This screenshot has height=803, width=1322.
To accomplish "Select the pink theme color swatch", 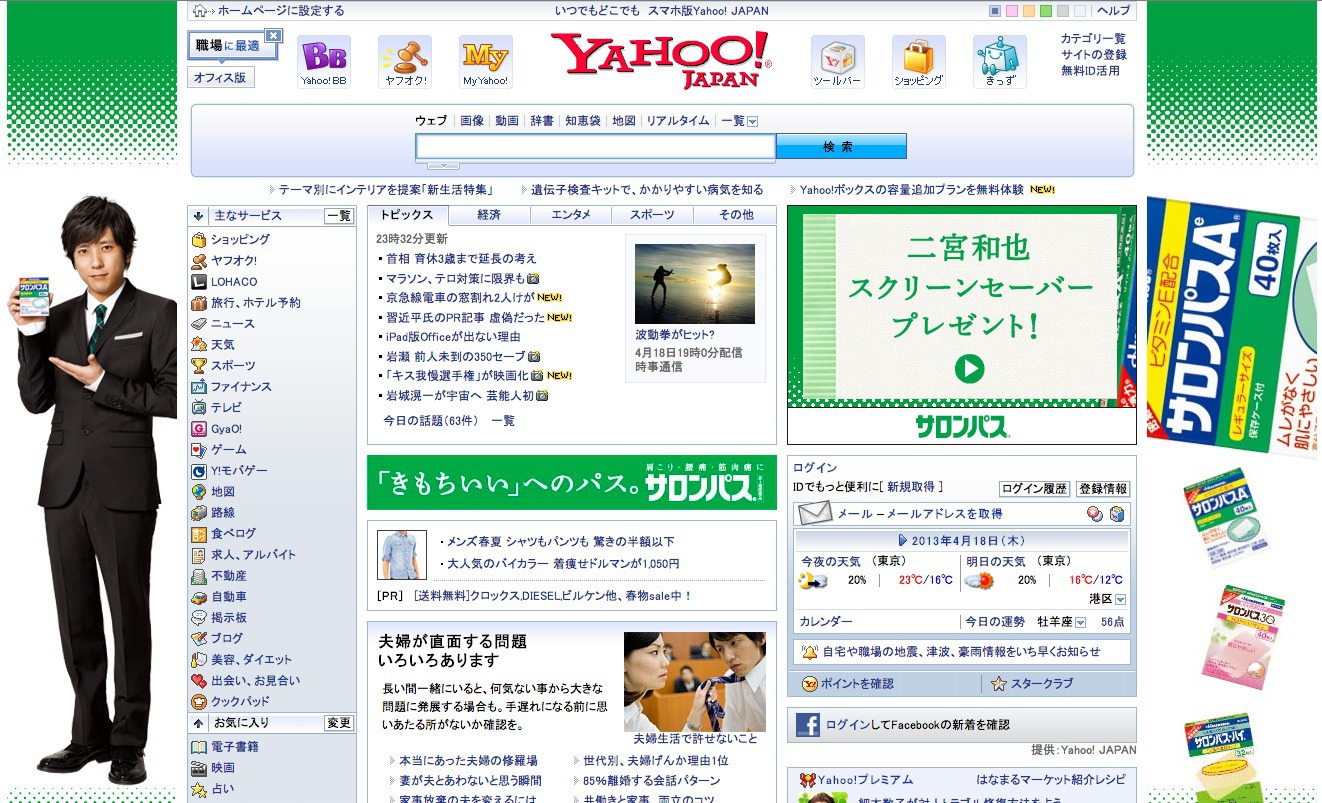I will click(x=1012, y=11).
